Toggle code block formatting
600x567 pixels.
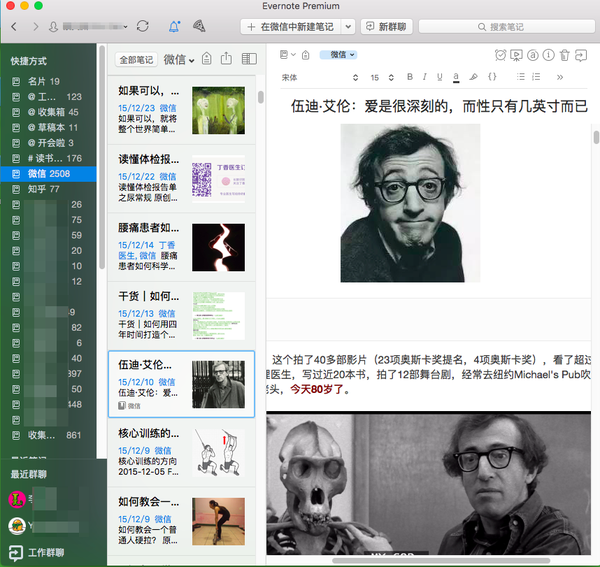tap(492, 77)
